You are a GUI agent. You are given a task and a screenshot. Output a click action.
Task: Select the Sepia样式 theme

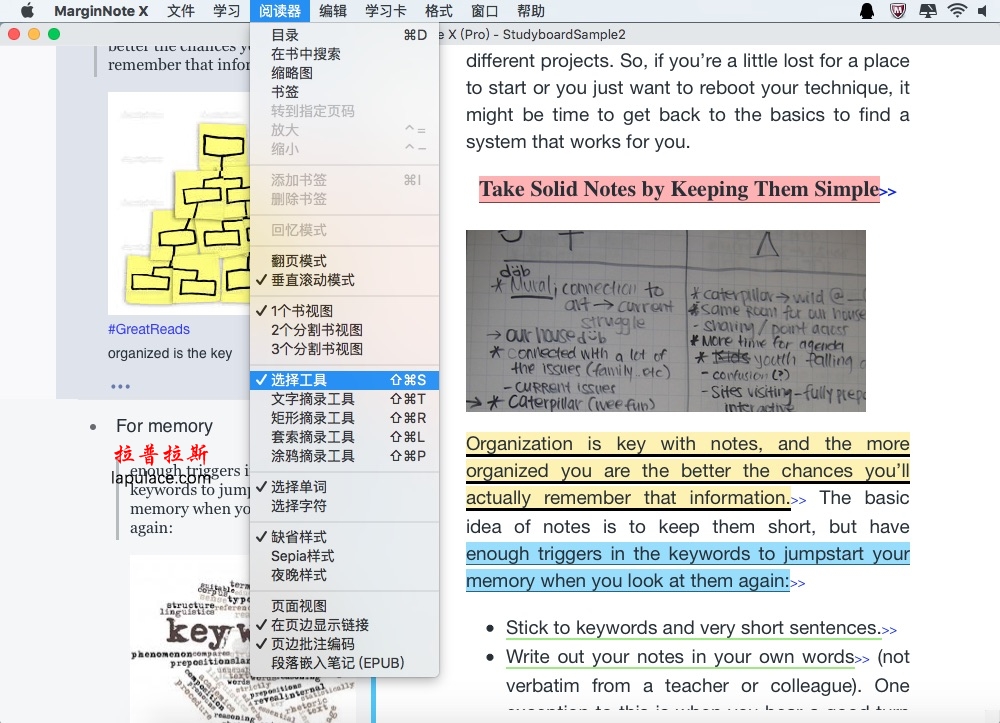pyautogui.click(x=302, y=556)
